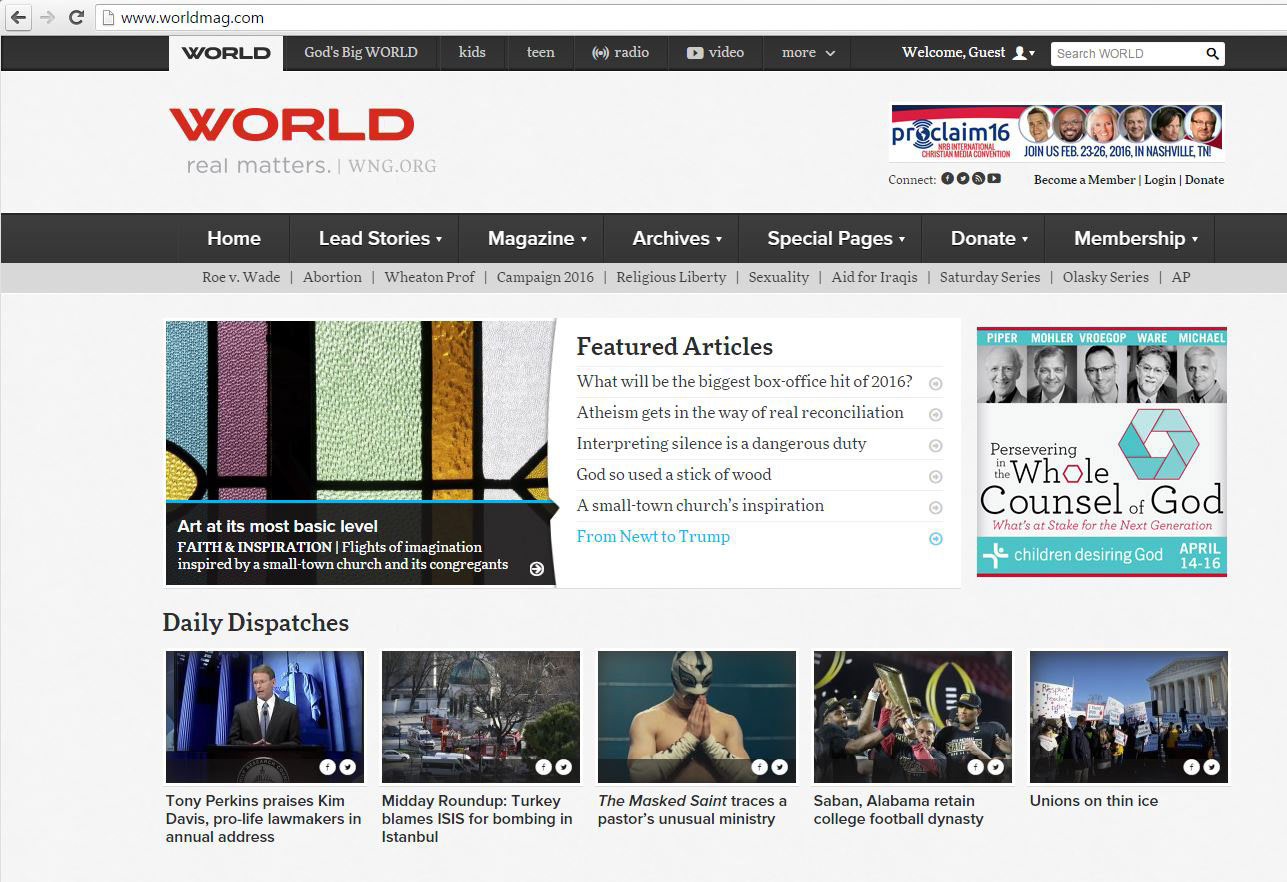The height and width of the screenshot is (882, 1287).
Task: Open the RSS feed icon next to Connect
Action: pos(978,179)
